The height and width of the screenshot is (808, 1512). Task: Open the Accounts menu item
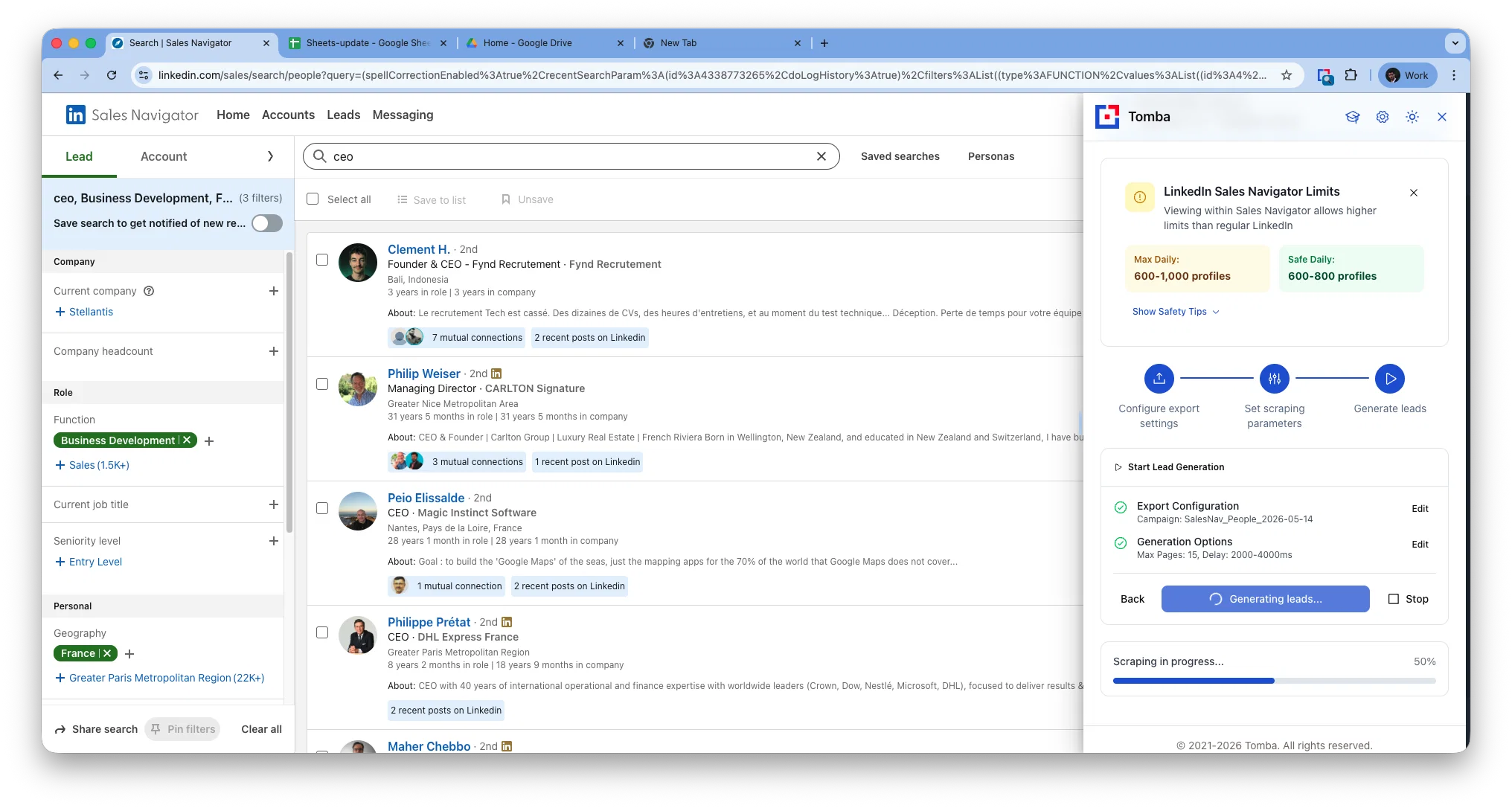[288, 115]
